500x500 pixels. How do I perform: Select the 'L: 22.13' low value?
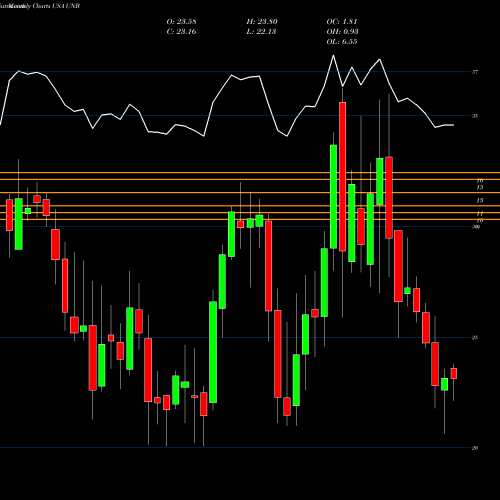tap(261, 32)
